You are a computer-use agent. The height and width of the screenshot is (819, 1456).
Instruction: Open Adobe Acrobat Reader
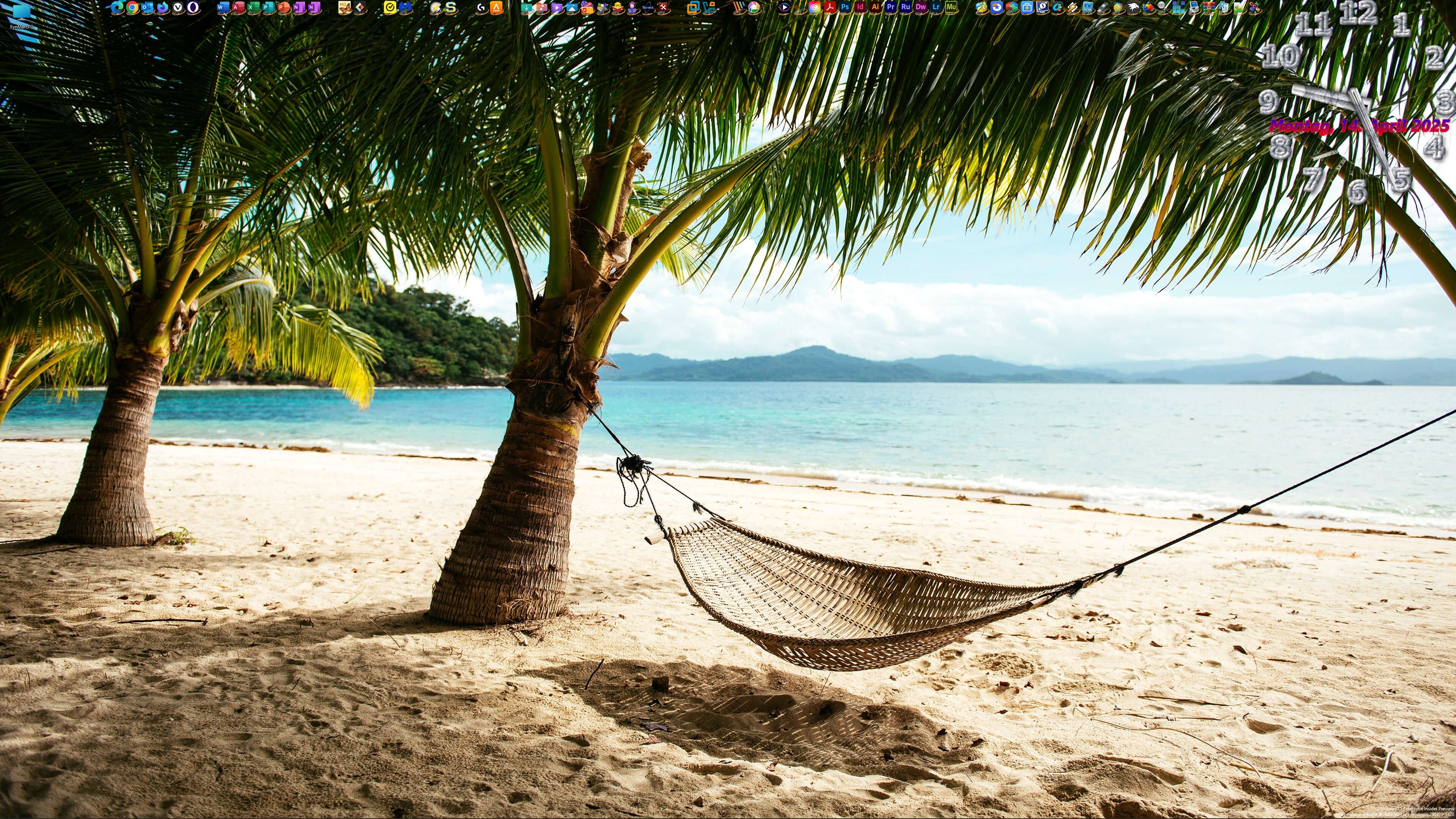coord(830,8)
